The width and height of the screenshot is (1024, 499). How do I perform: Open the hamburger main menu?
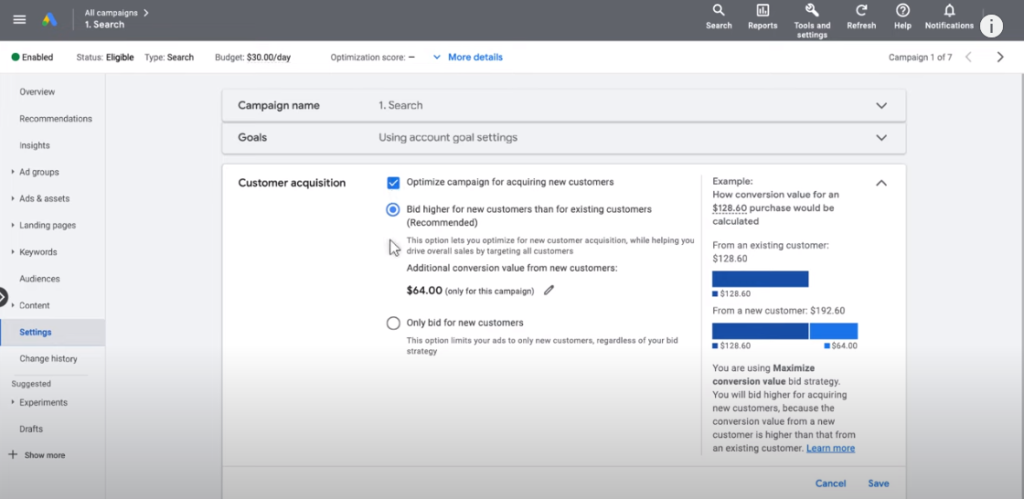pyautogui.click(x=19, y=19)
